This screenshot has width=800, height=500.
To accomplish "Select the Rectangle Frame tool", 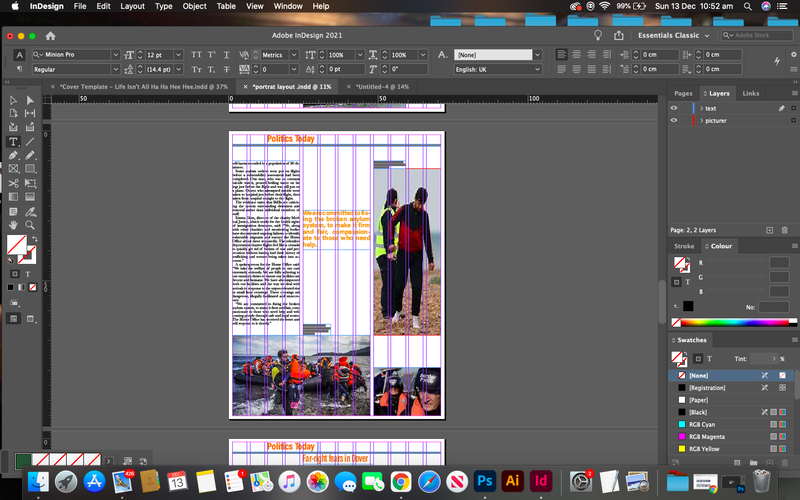I will tap(13, 168).
